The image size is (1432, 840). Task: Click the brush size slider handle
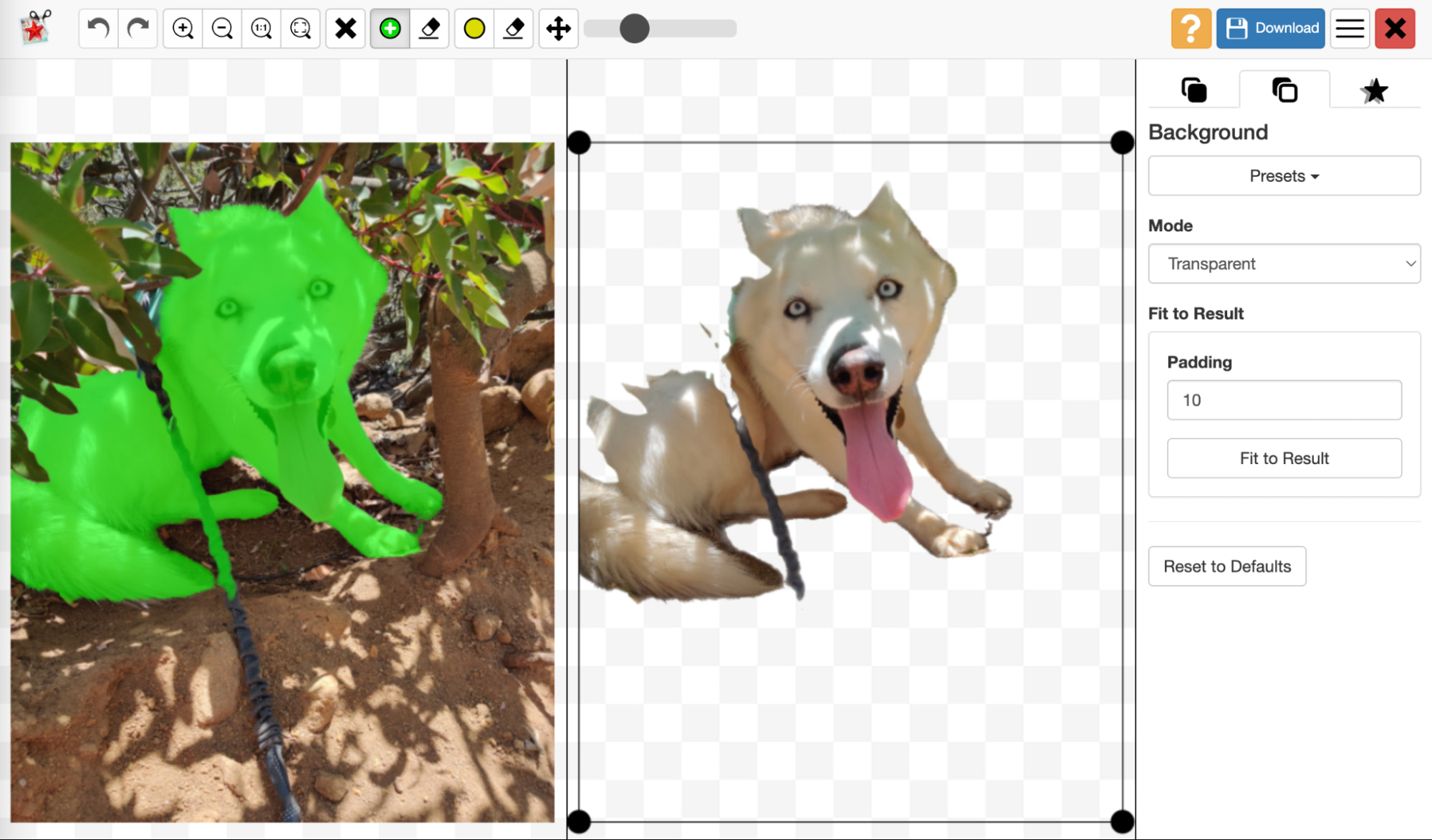pos(634,29)
